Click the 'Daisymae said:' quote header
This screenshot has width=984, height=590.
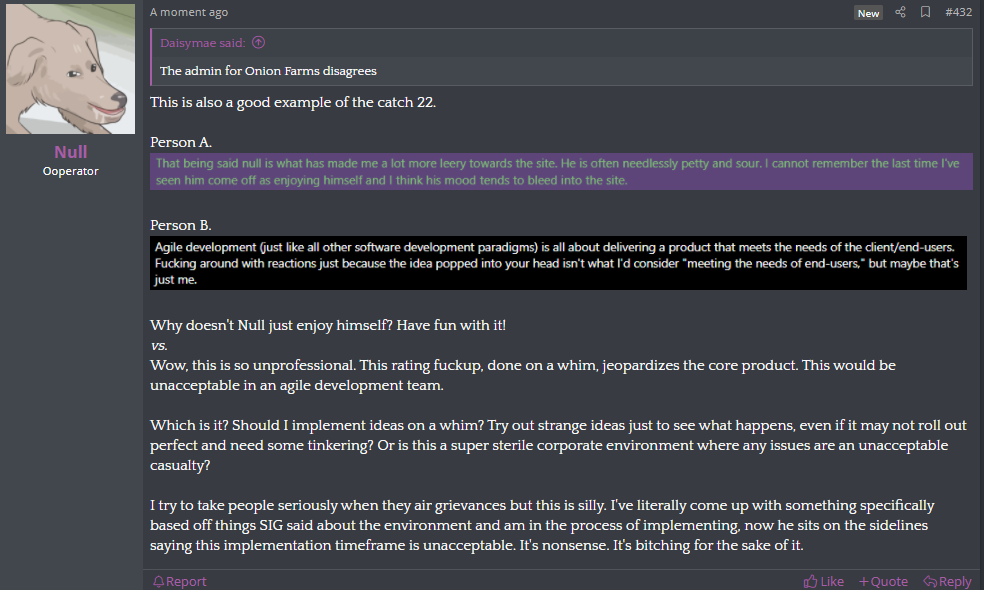(x=203, y=43)
